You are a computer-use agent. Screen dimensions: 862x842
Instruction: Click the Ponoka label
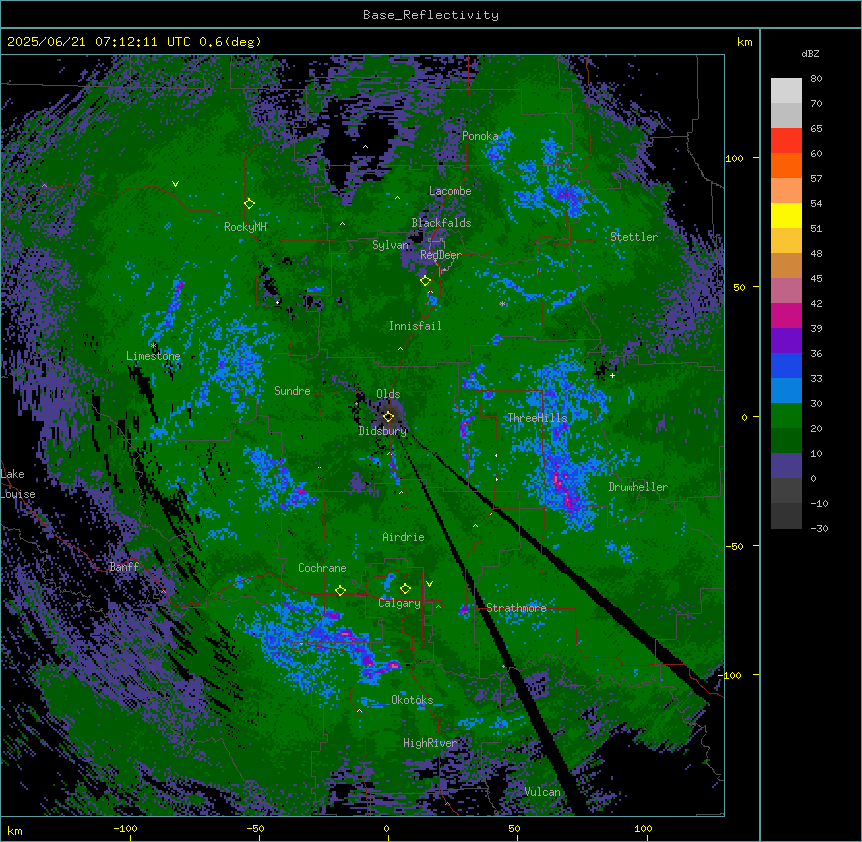pos(480,136)
